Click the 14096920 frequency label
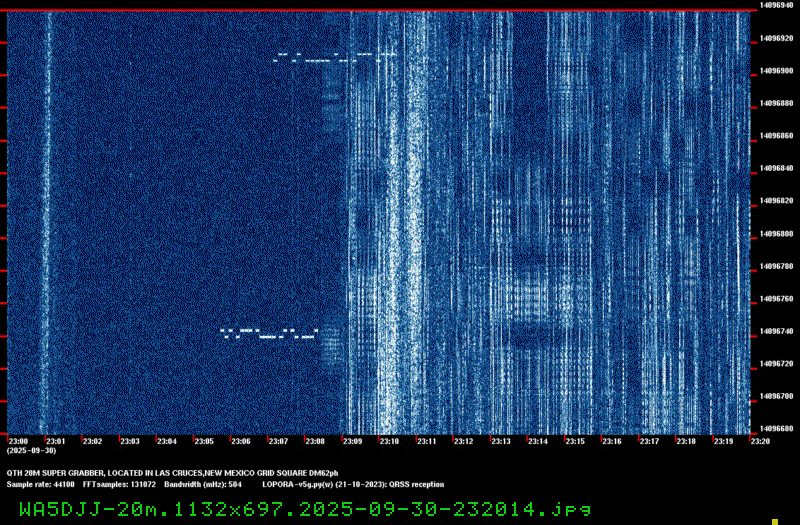The height and width of the screenshot is (525, 800). click(x=776, y=38)
